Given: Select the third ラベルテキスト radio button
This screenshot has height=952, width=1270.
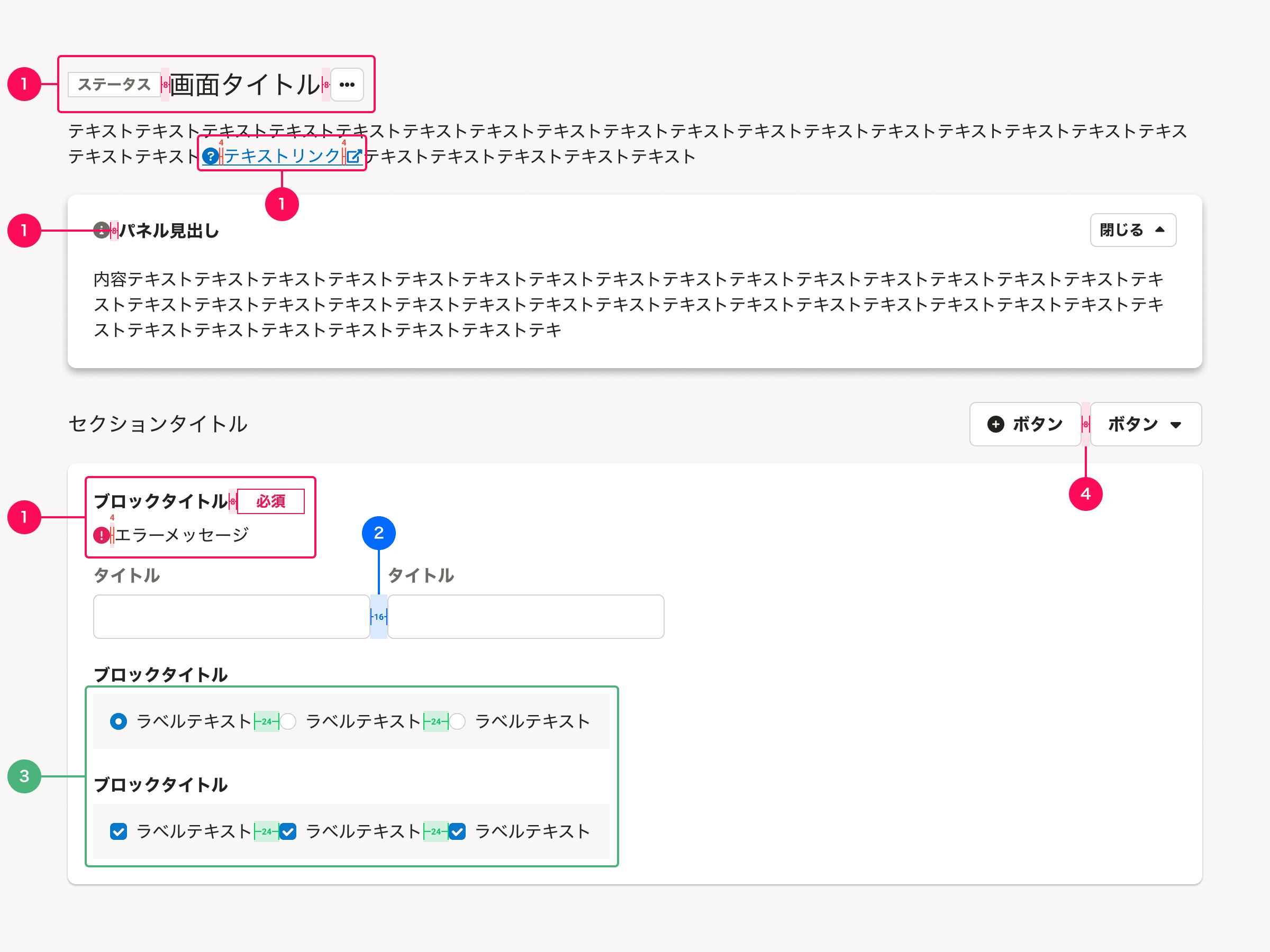Looking at the screenshot, I should pyautogui.click(x=457, y=721).
